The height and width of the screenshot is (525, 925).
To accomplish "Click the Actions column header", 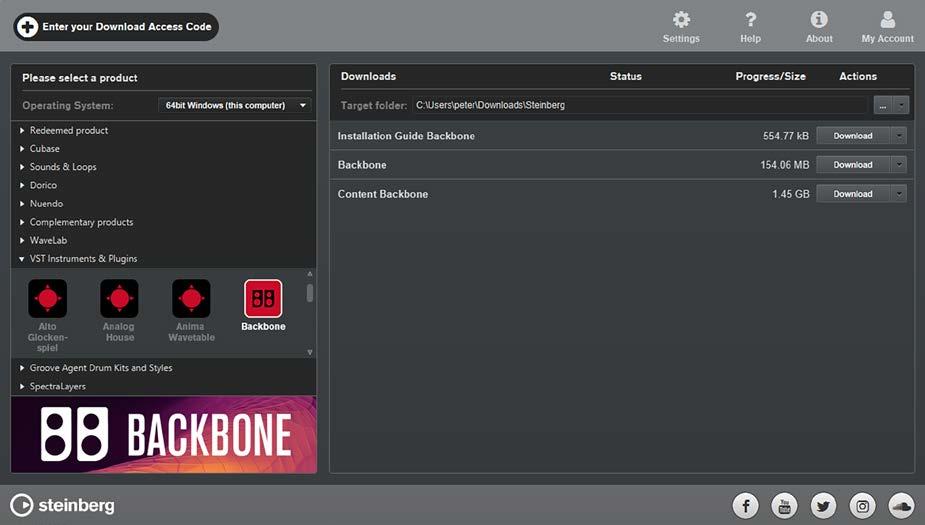I will pyautogui.click(x=858, y=76).
